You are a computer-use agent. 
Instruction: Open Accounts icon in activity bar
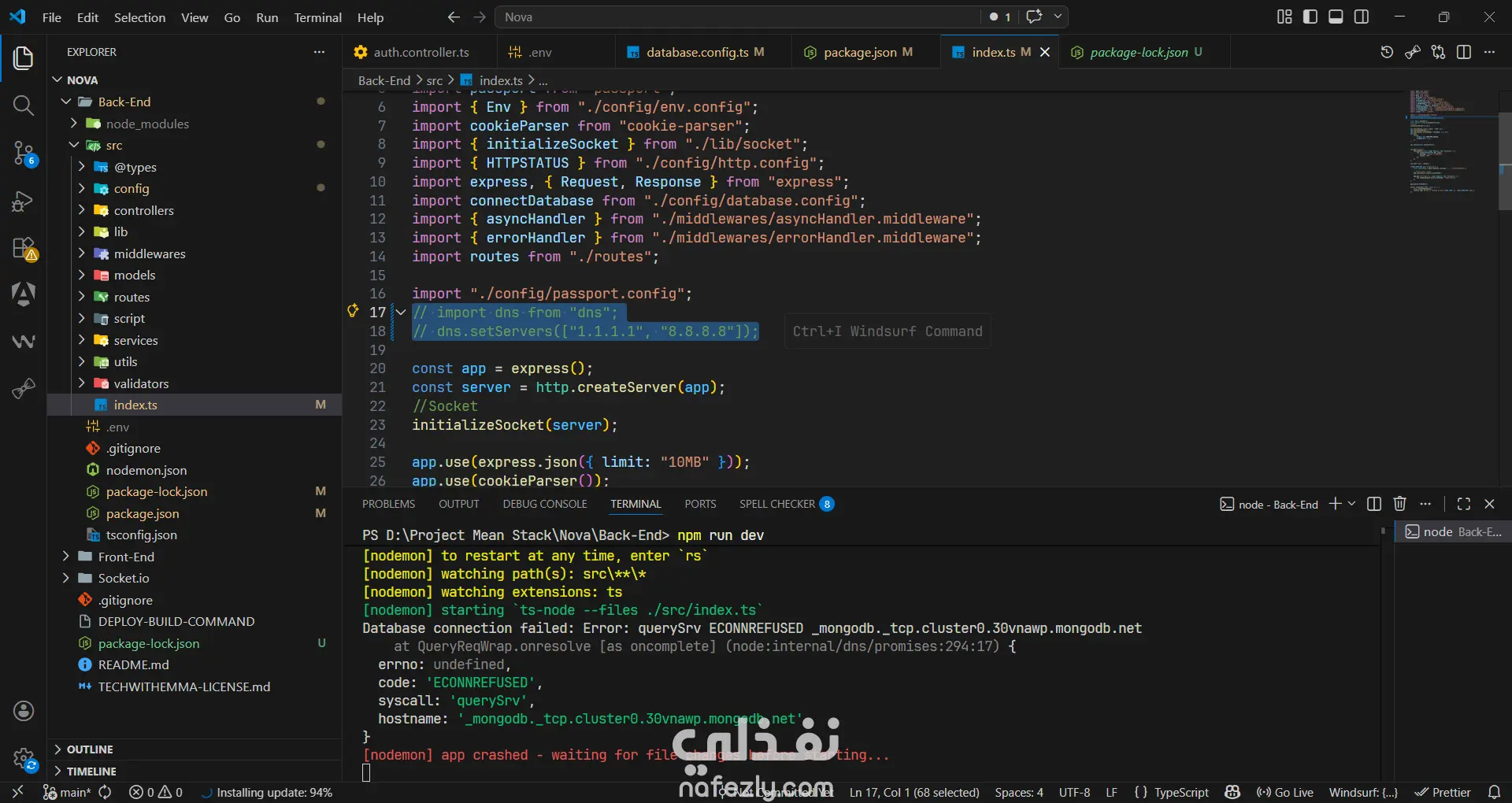click(x=23, y=711)
